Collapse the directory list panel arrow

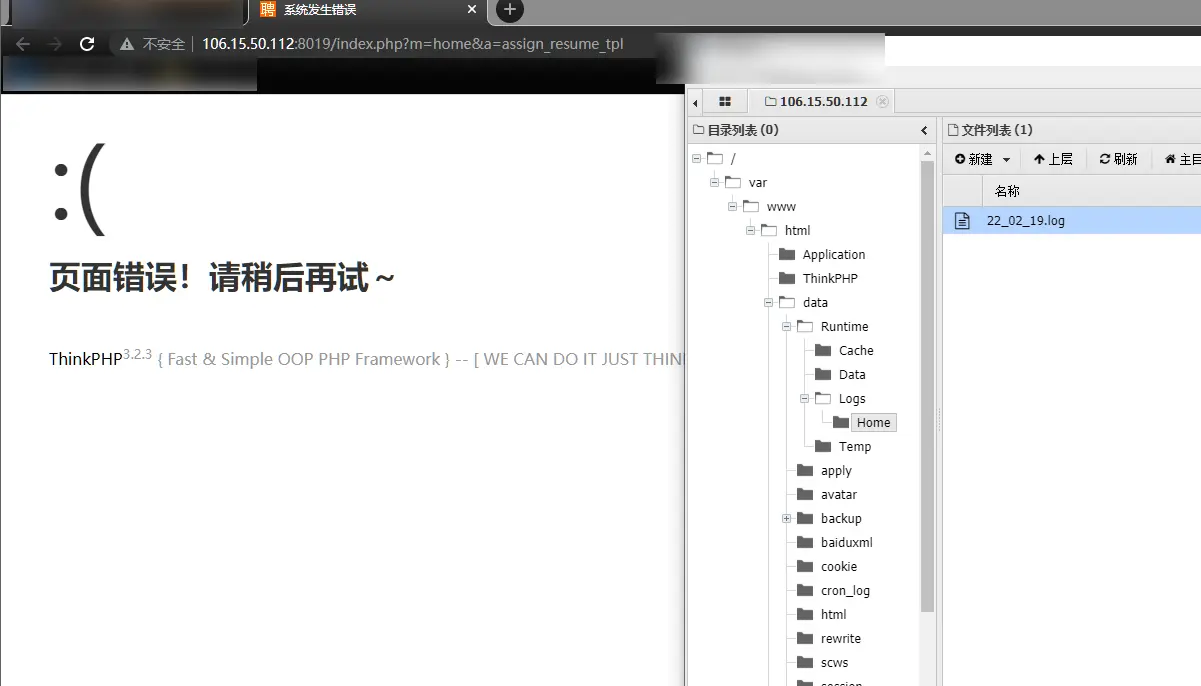tap(924, 131)
